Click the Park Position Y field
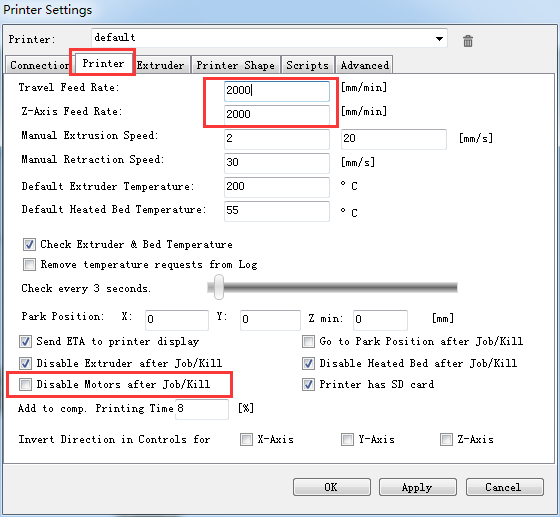 click(x=270, y=320)
